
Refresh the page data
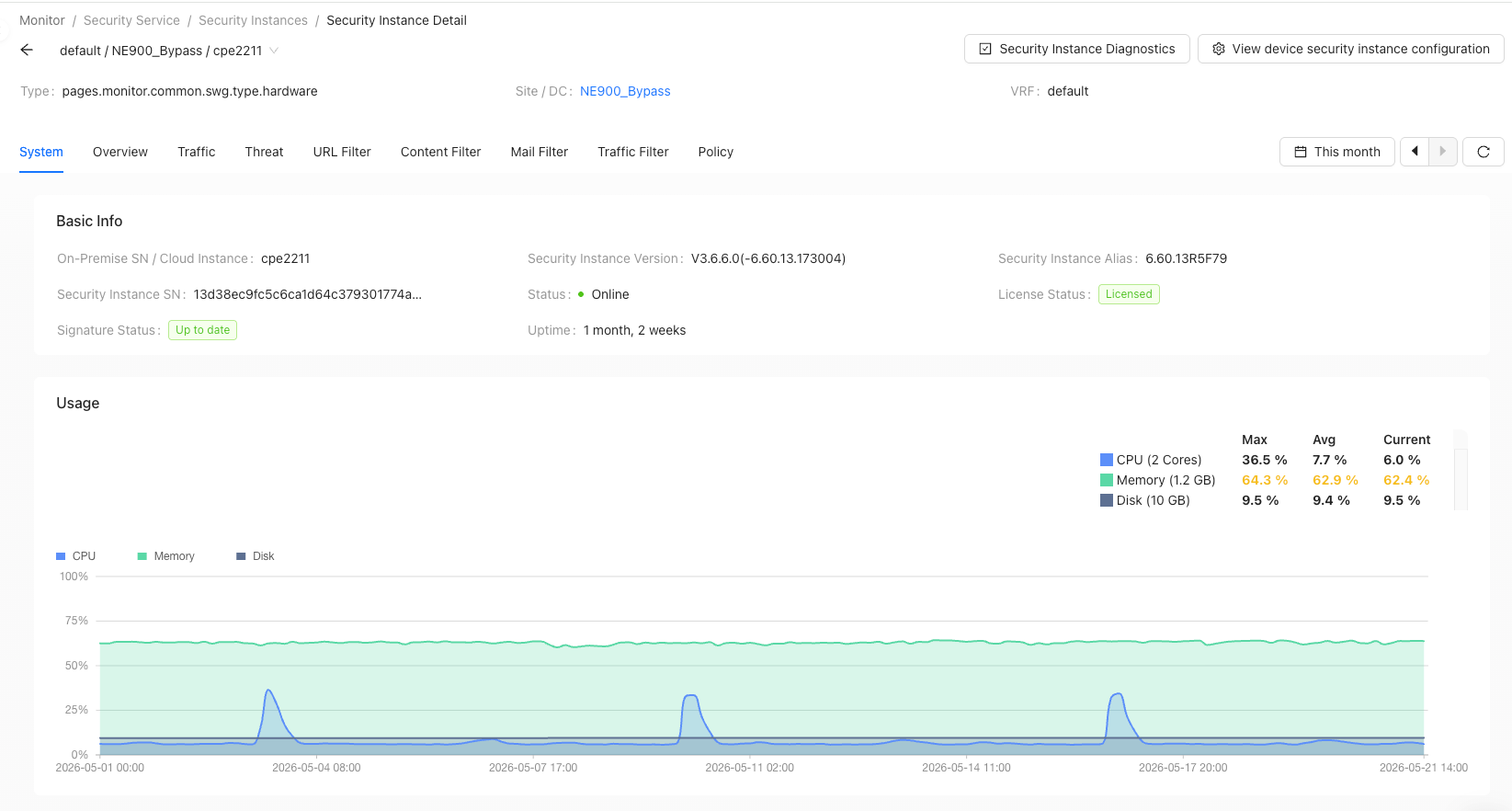coord(1484,152)
